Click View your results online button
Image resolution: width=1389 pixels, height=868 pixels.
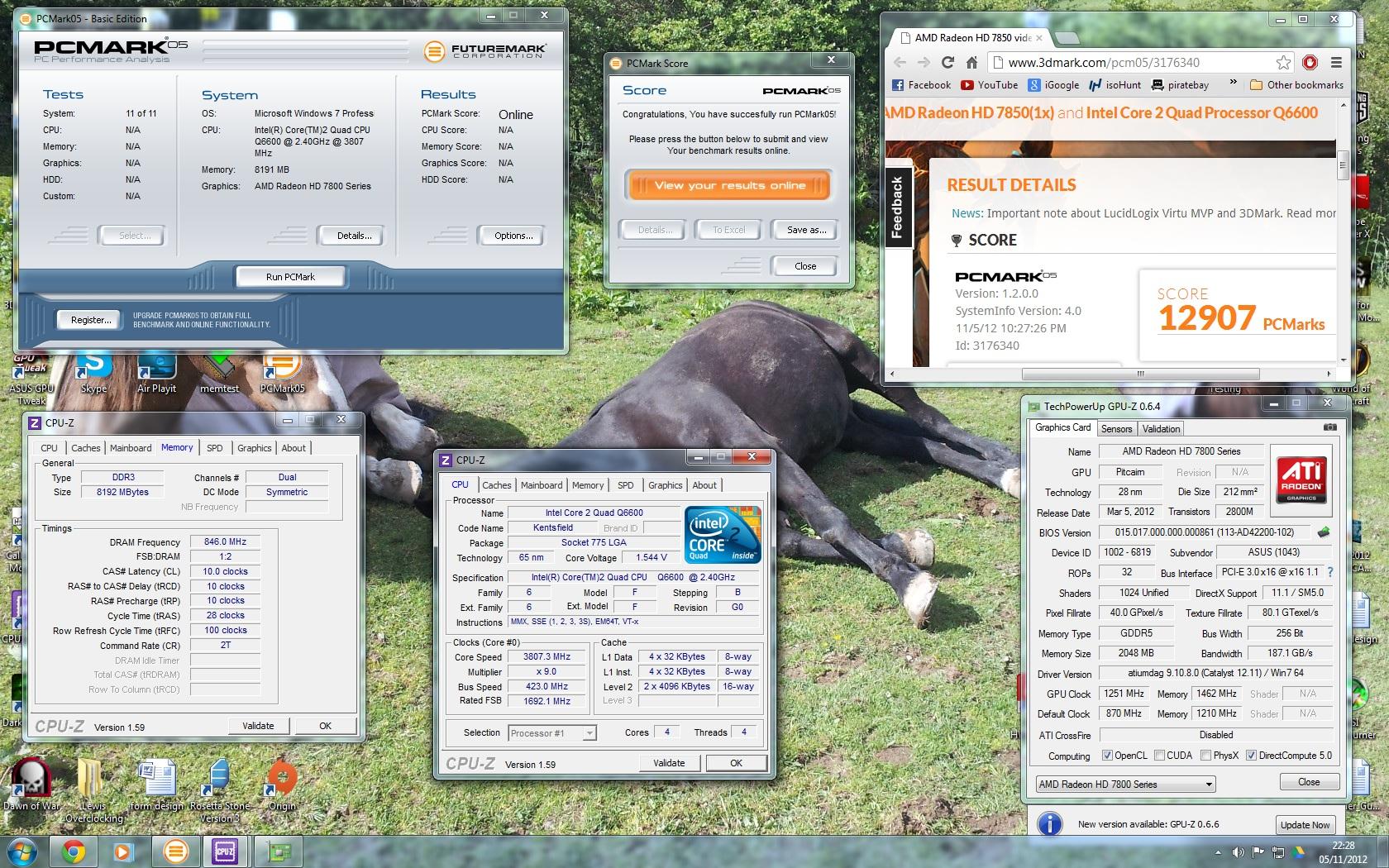tap(729, 185)
